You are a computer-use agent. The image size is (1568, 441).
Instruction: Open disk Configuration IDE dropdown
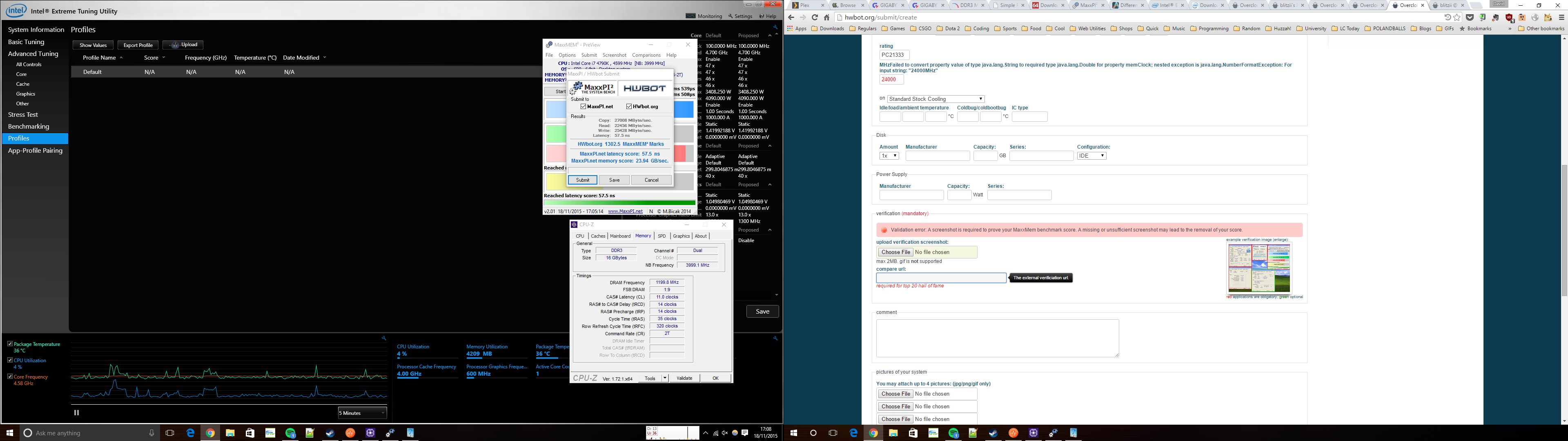pyautogui.click(x=1091, y=156)
